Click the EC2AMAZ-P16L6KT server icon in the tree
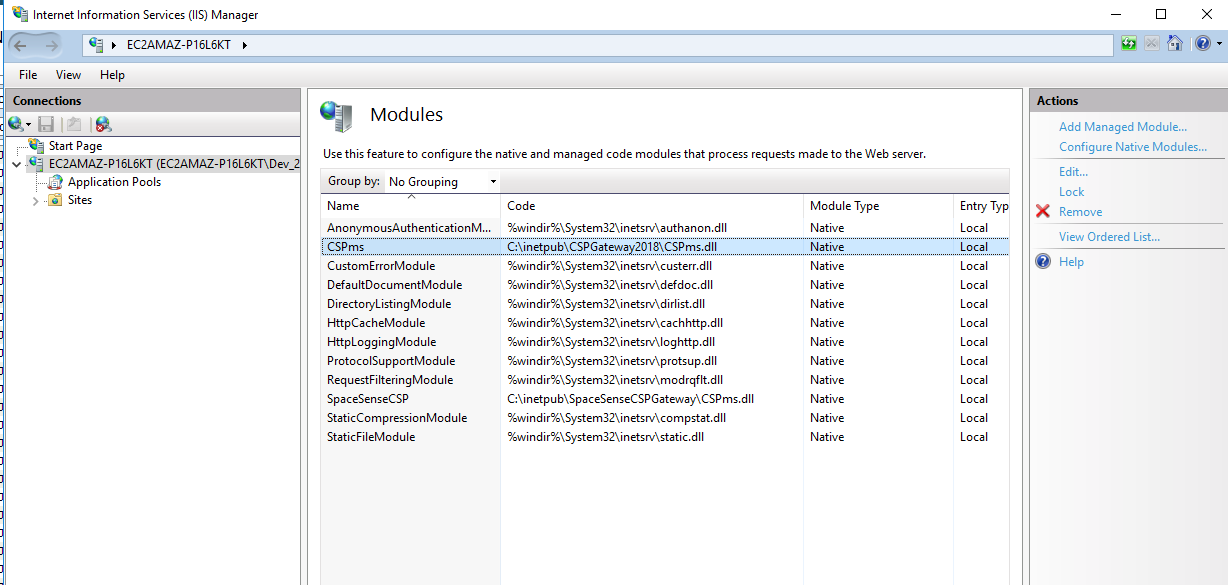The image size is (1228, 585). (37, 164)
